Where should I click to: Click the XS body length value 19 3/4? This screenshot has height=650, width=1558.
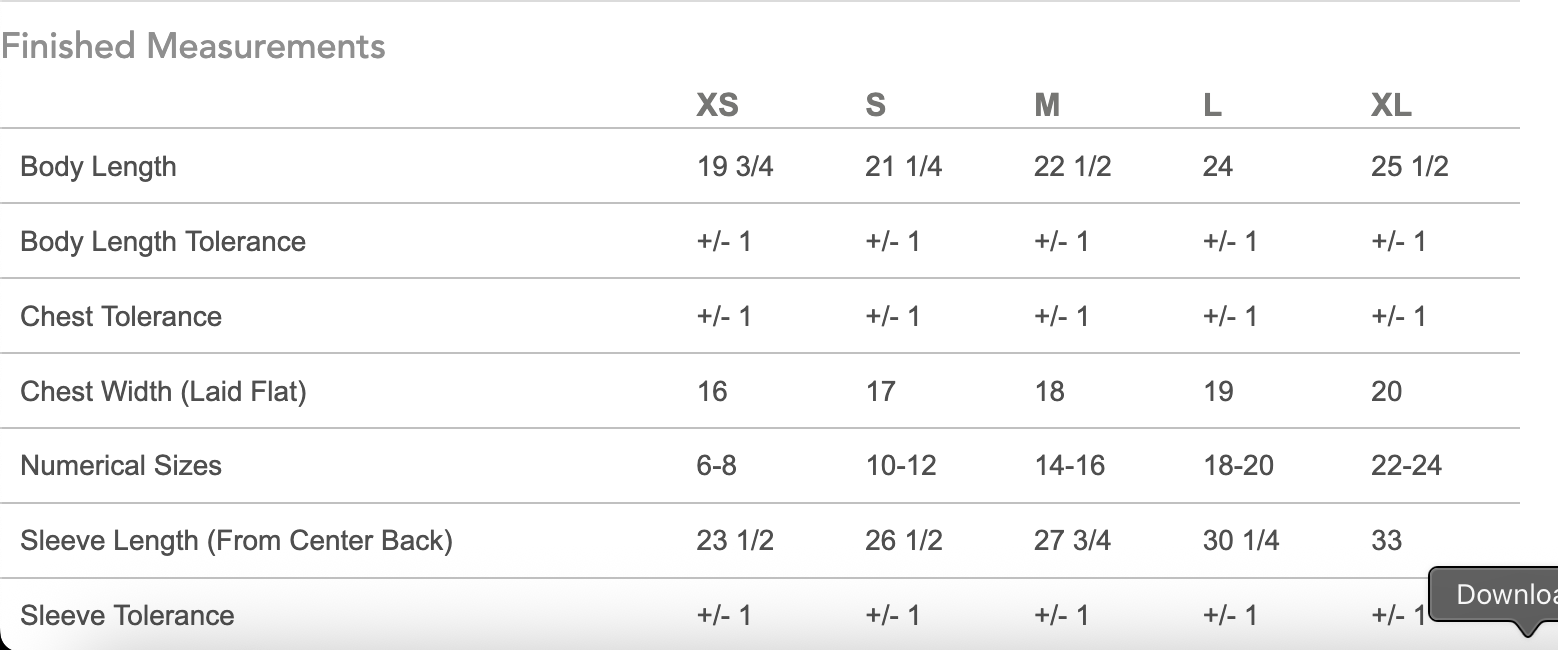735,166
